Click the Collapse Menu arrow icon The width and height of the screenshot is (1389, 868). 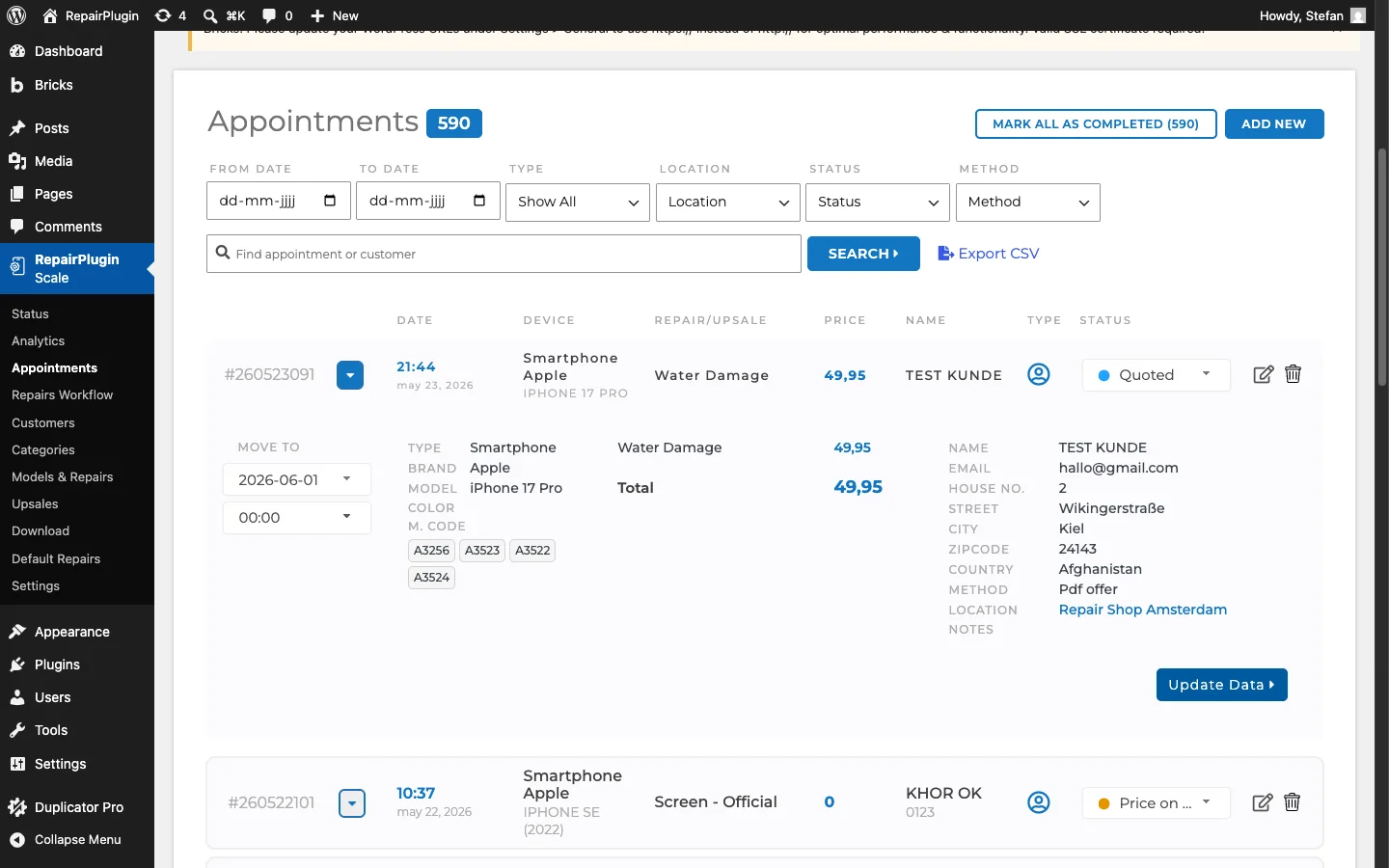[x=17, y=840]
